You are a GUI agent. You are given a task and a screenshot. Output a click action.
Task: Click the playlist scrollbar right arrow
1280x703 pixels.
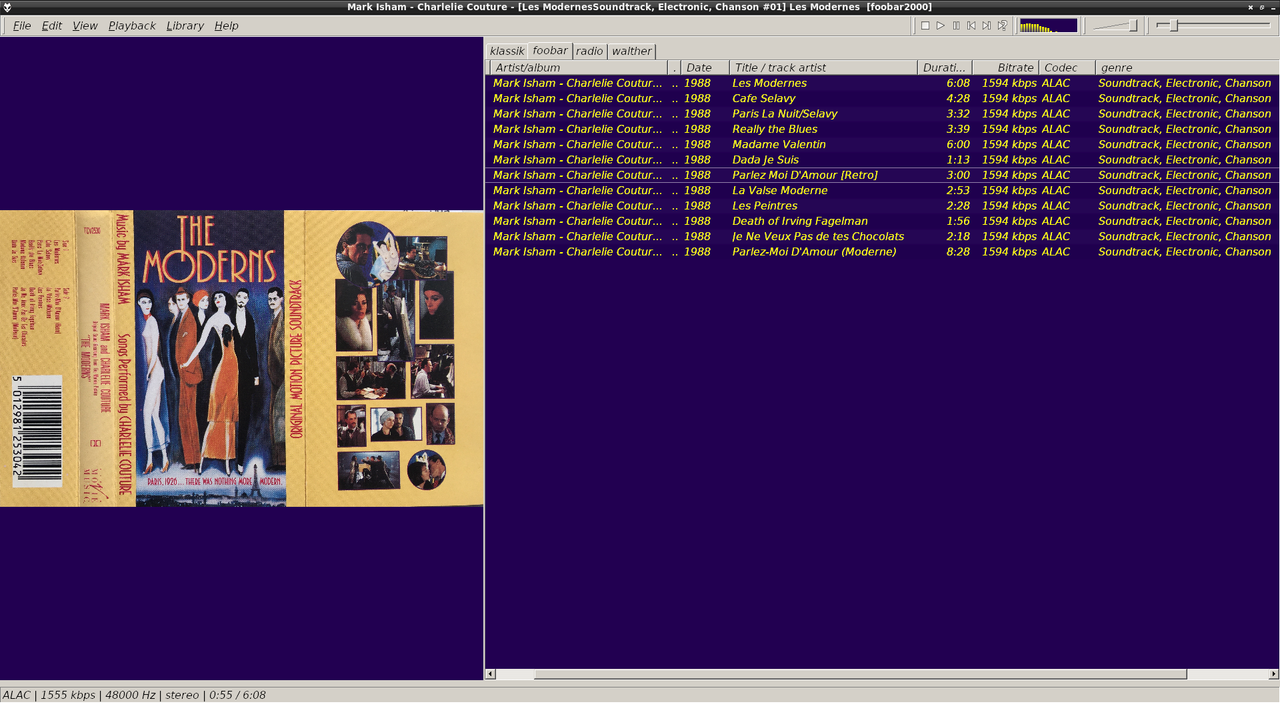1273,674
